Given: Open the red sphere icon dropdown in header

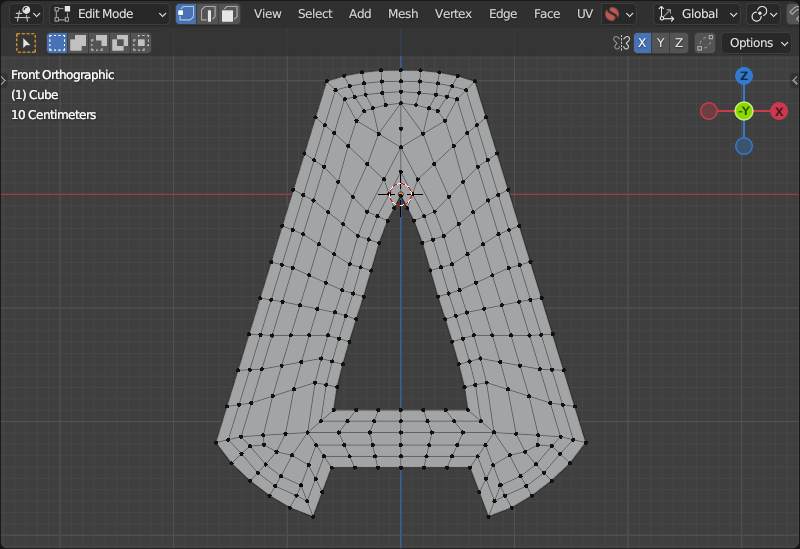Looking at the screenshot, I should pos(618,14).
